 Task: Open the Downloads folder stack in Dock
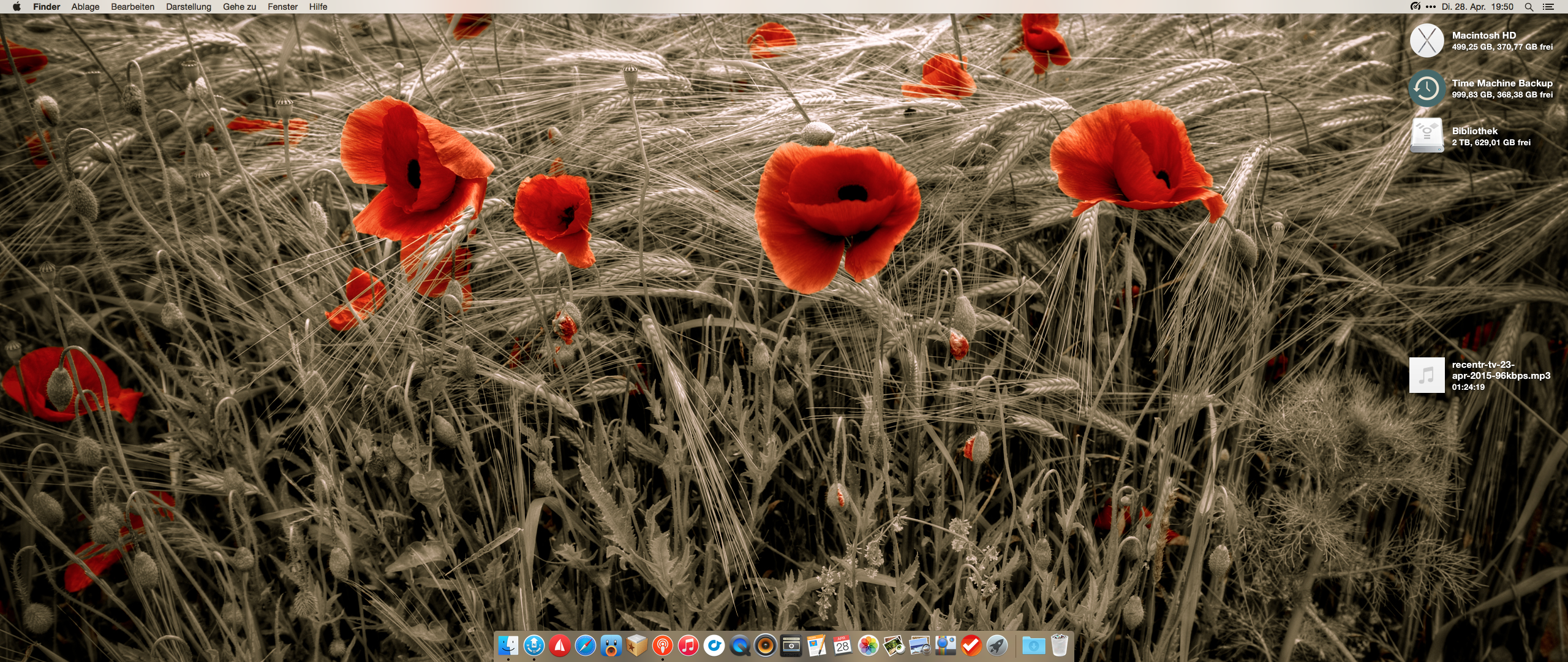pyautogui.click(x=1034, y=645)
